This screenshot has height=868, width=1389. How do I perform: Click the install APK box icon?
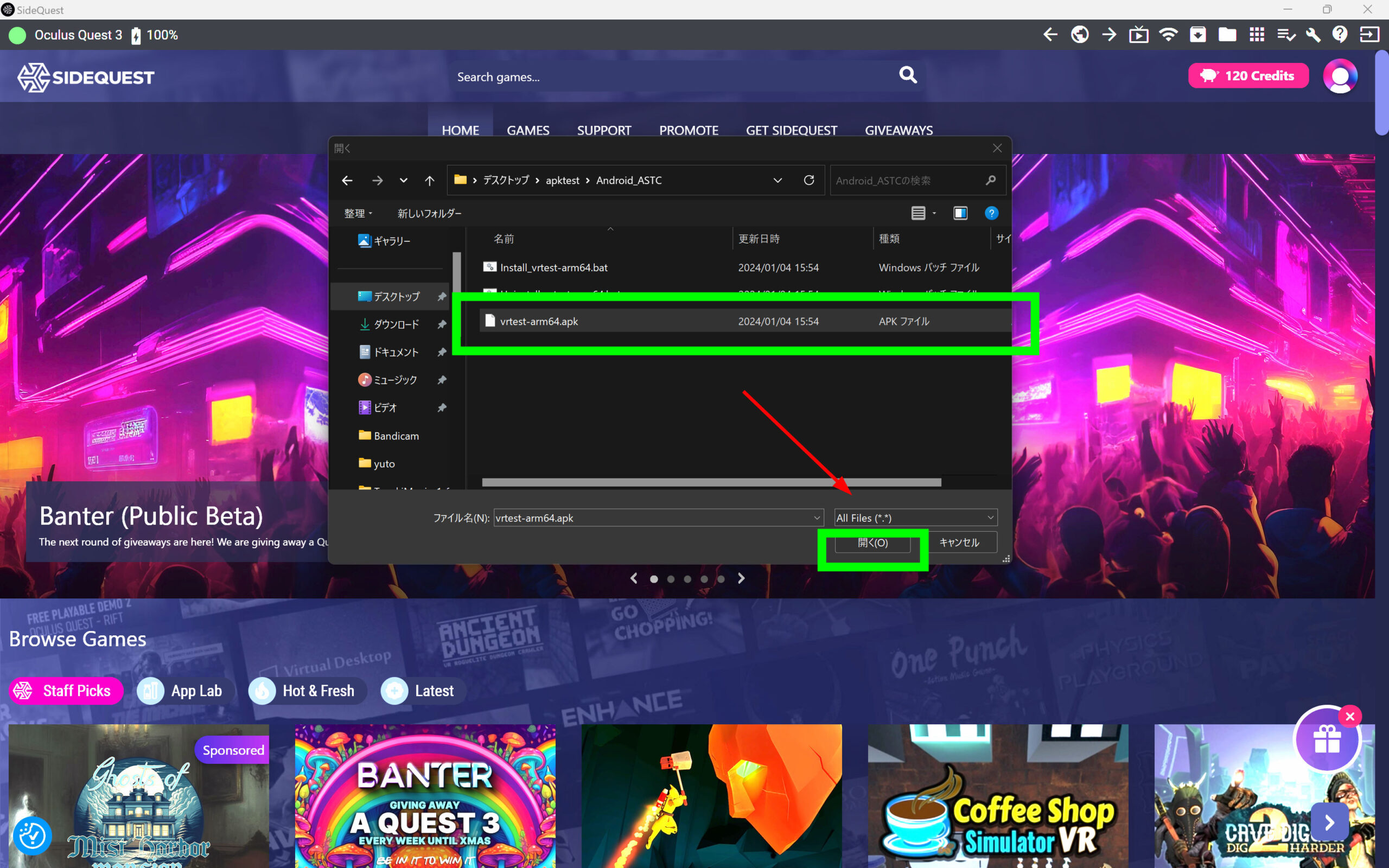[x=1197, y=35]
